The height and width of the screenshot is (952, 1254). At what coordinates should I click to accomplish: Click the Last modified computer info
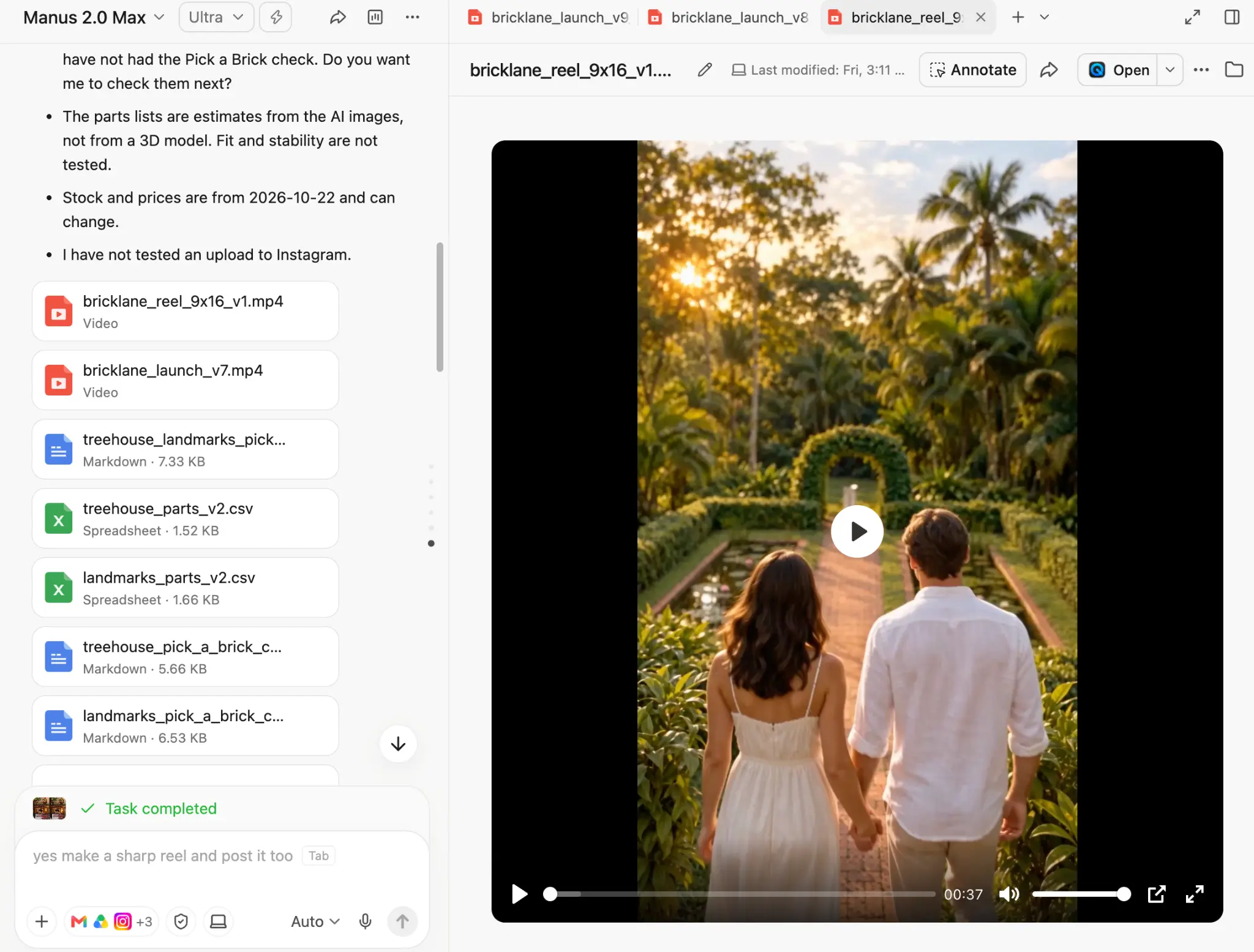pyautogui.click(x=818, y=70)
